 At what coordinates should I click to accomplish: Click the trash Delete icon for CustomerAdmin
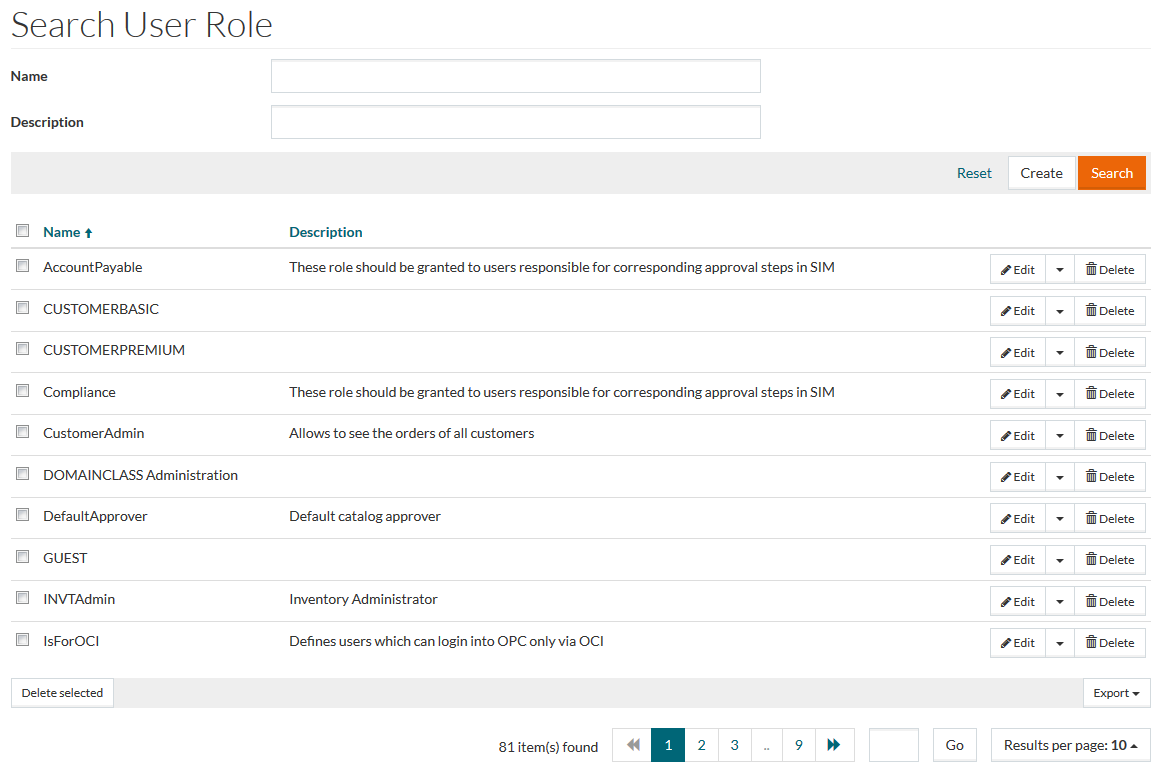click(1091, 436)
